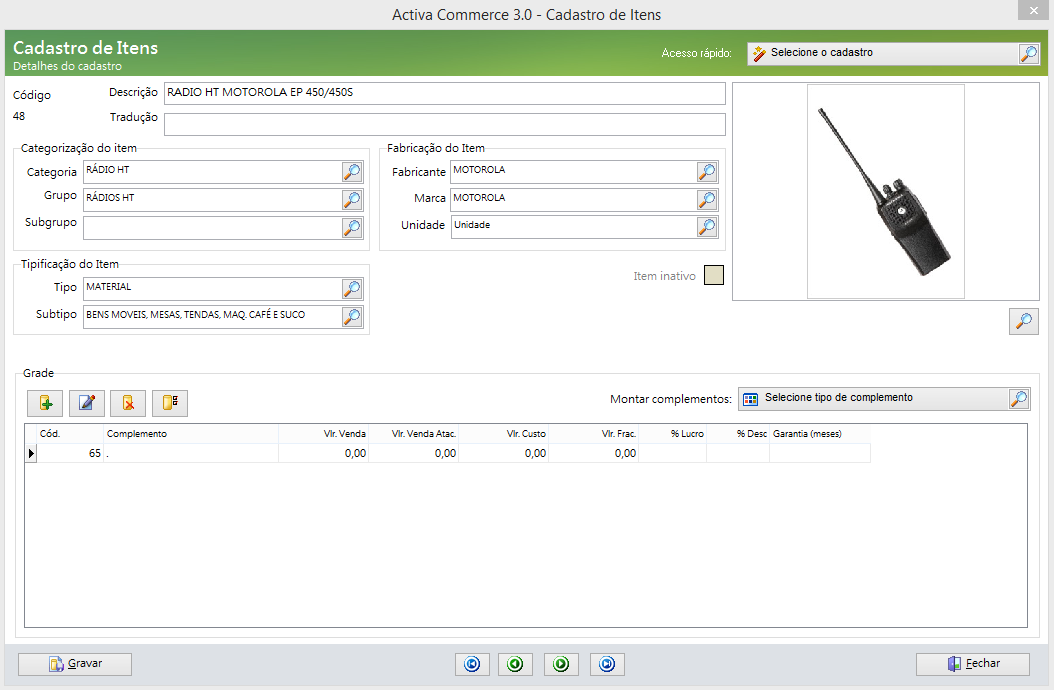Click the grade structure options icon

(169, 403)
